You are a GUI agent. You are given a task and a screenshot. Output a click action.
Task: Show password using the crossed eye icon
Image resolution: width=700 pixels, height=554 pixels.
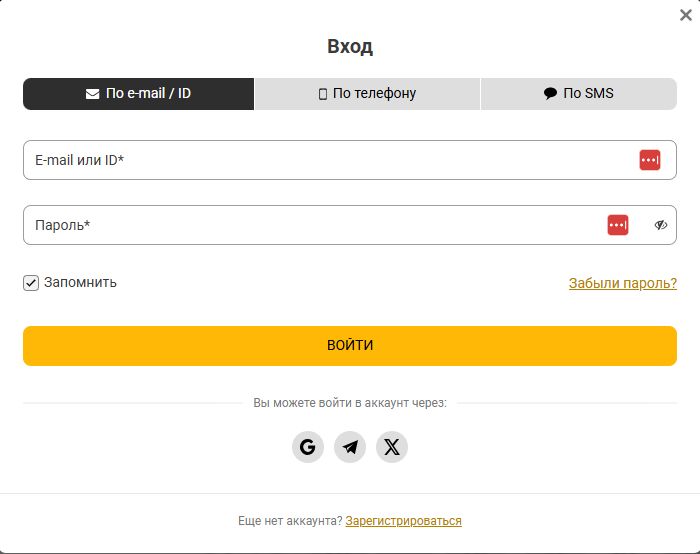(660, 225)
